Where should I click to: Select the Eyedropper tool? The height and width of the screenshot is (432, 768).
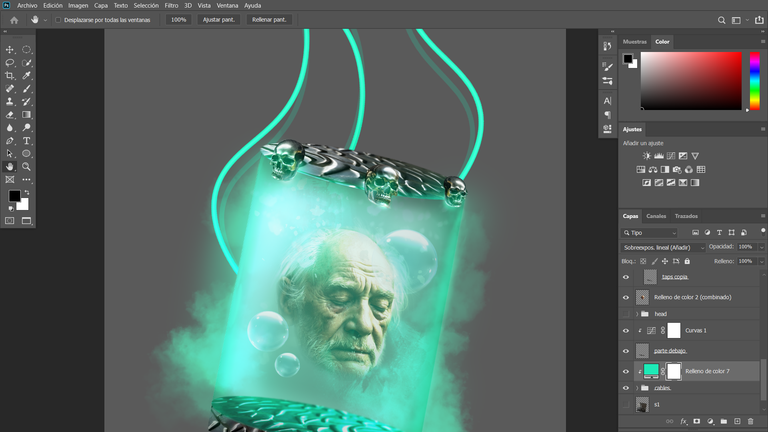[26, 75]
